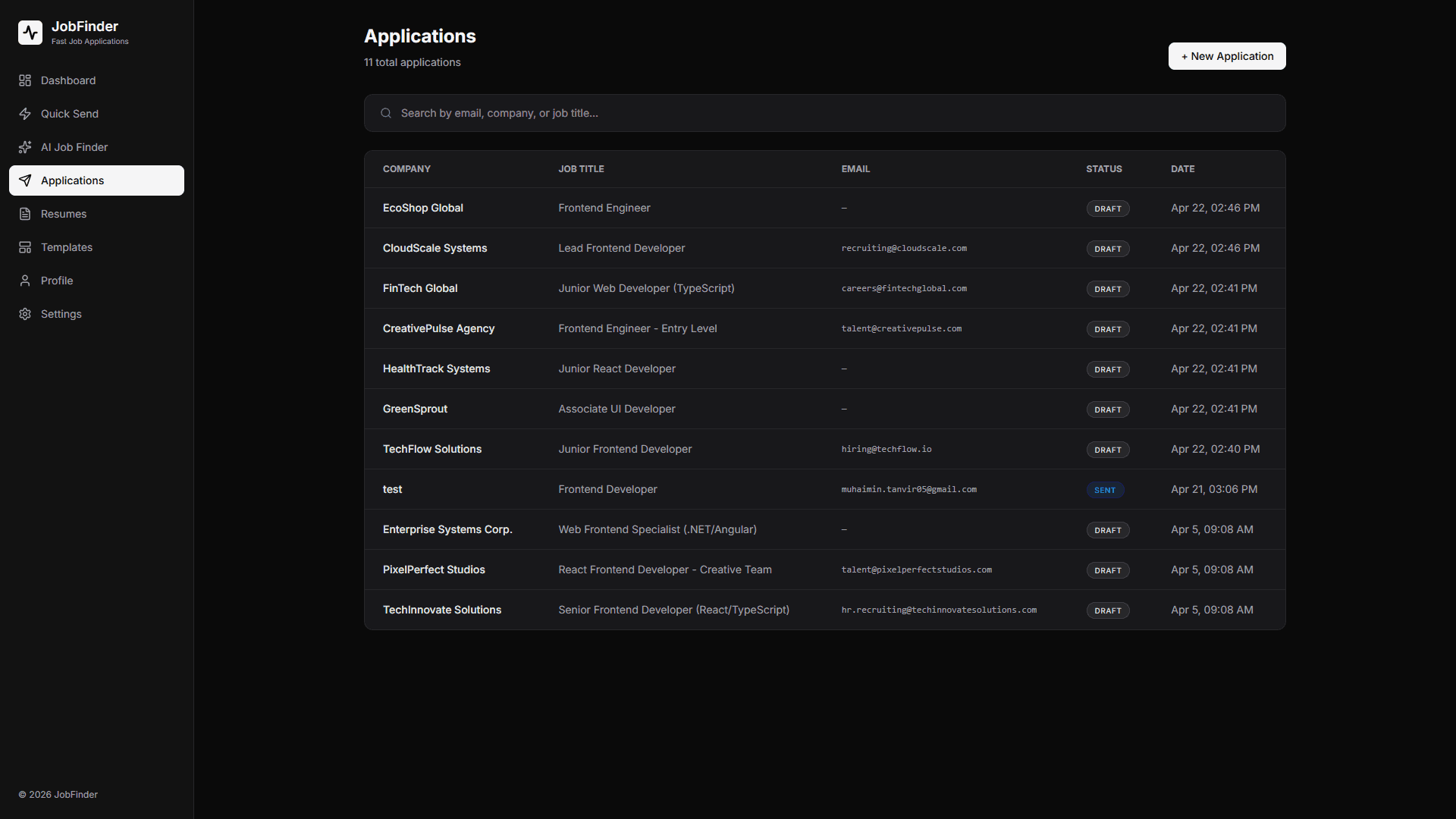
Task: Click email talent@pixelperfectstudios.com
Action: pyautogui.click(x=917, y=570)
